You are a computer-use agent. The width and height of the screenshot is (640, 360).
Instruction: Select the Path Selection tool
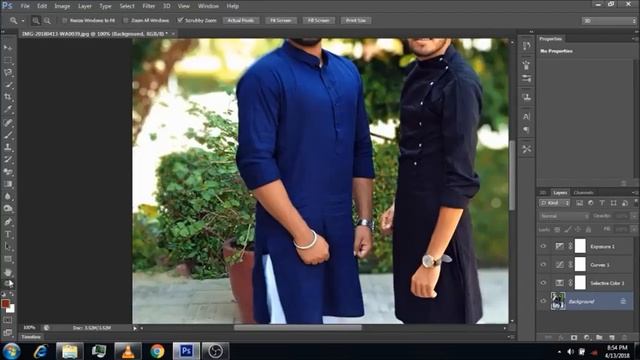[8, 247]
